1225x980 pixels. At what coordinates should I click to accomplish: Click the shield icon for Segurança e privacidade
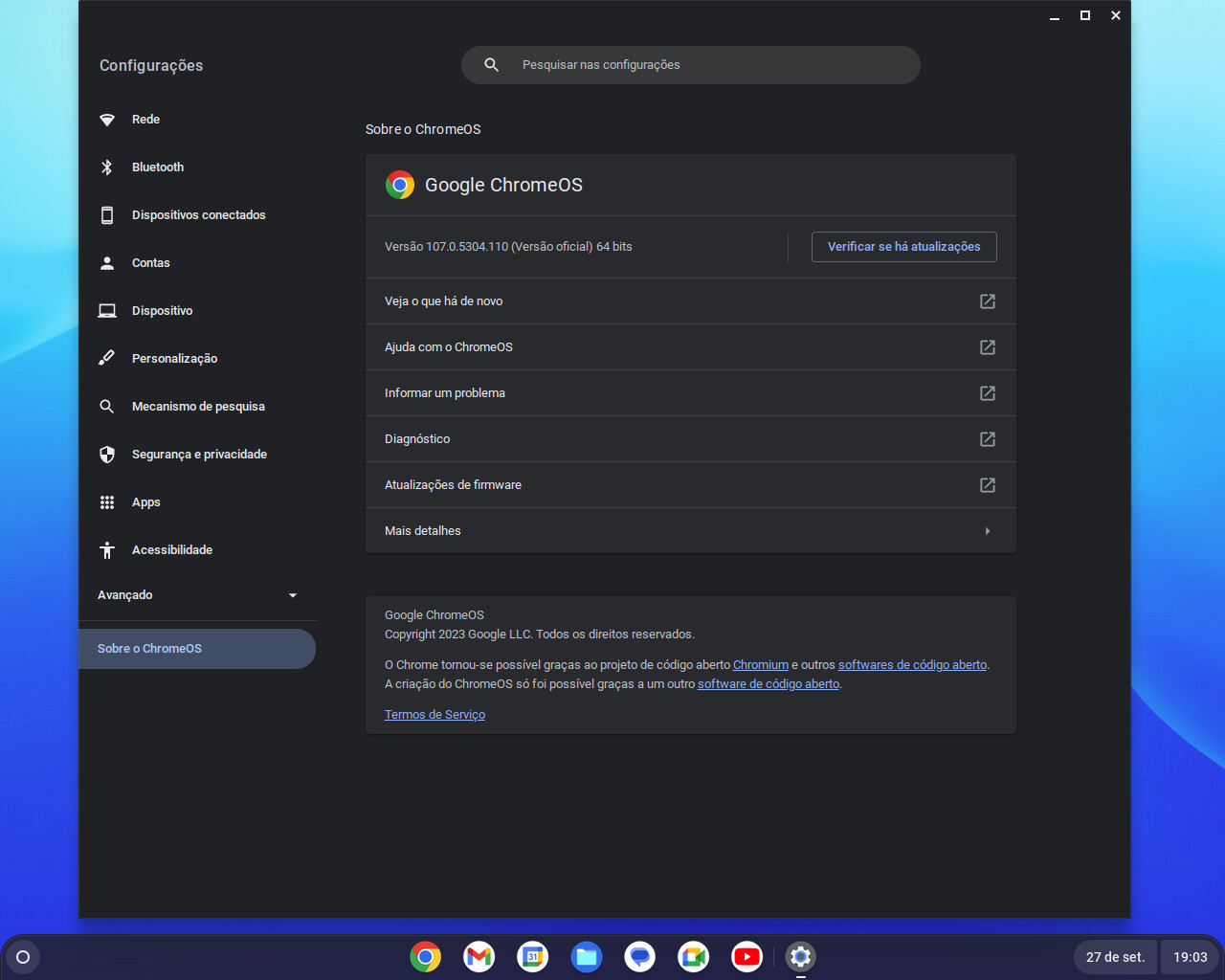tap(107, 455)
